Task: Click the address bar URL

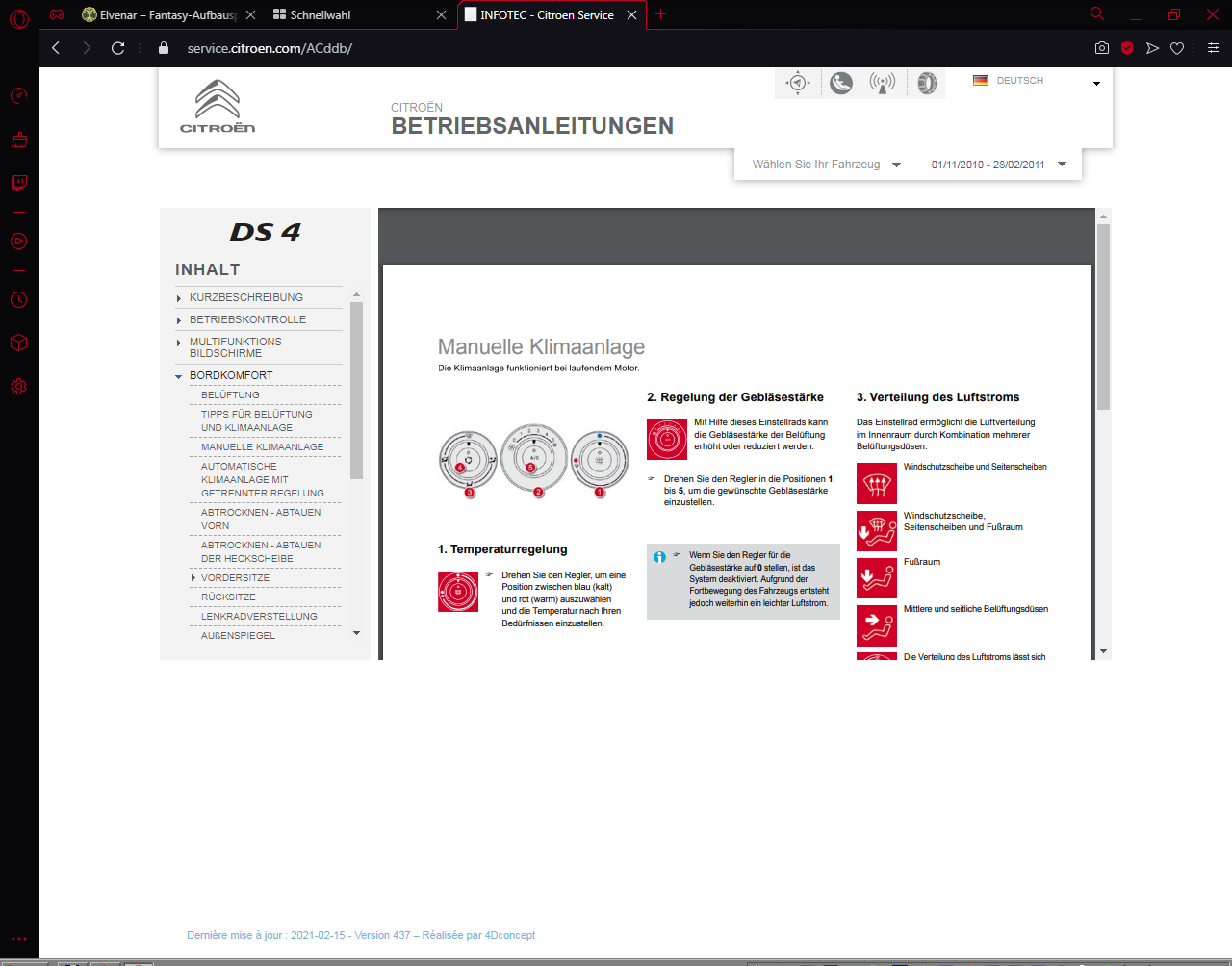Action: click(x=269, y=48)
